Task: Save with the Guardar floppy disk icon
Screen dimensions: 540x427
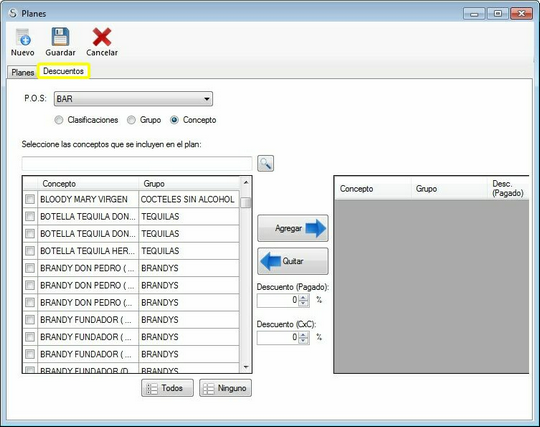Action: (60, 37)
